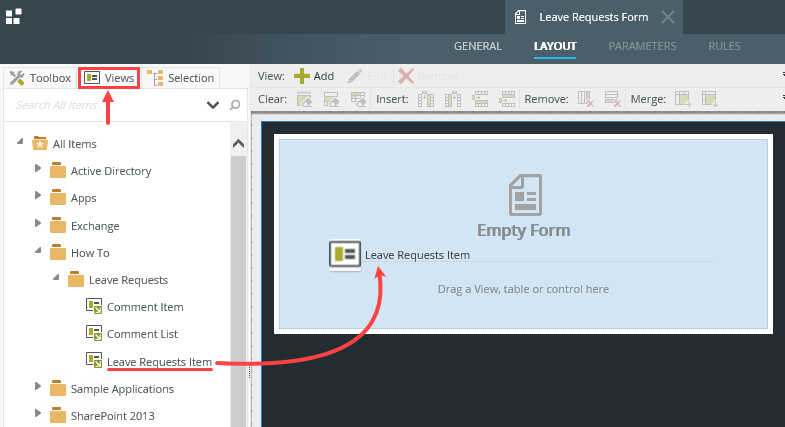Click the Remove column icon

(586, 99)
